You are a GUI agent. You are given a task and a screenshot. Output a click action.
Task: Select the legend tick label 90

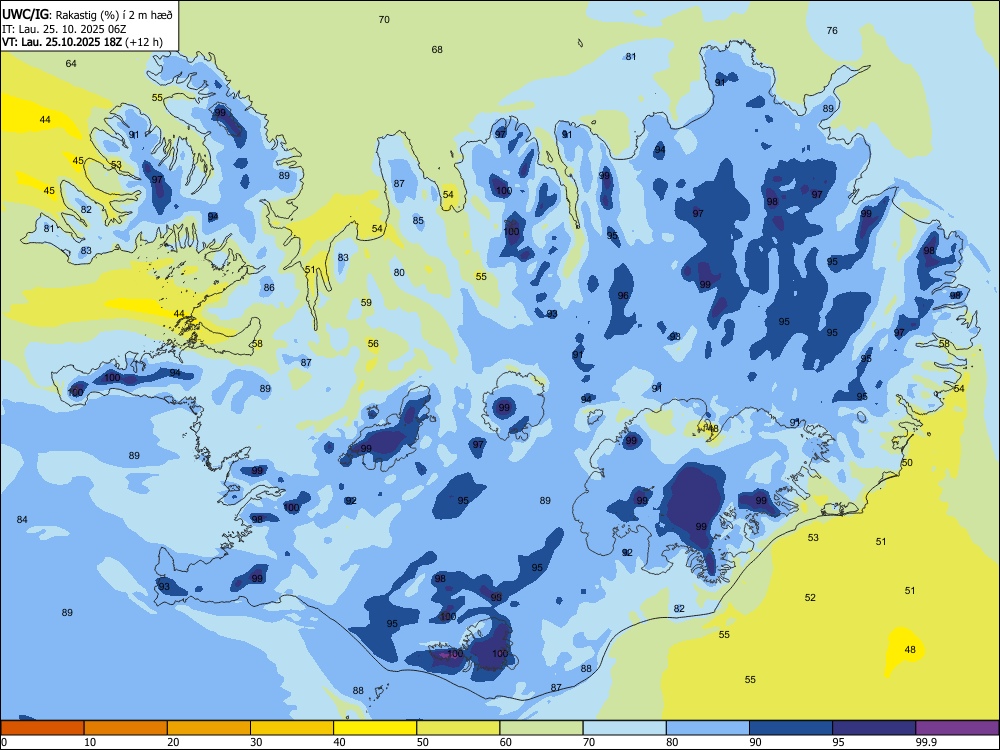pyautogui.click(x=756, y=742)
